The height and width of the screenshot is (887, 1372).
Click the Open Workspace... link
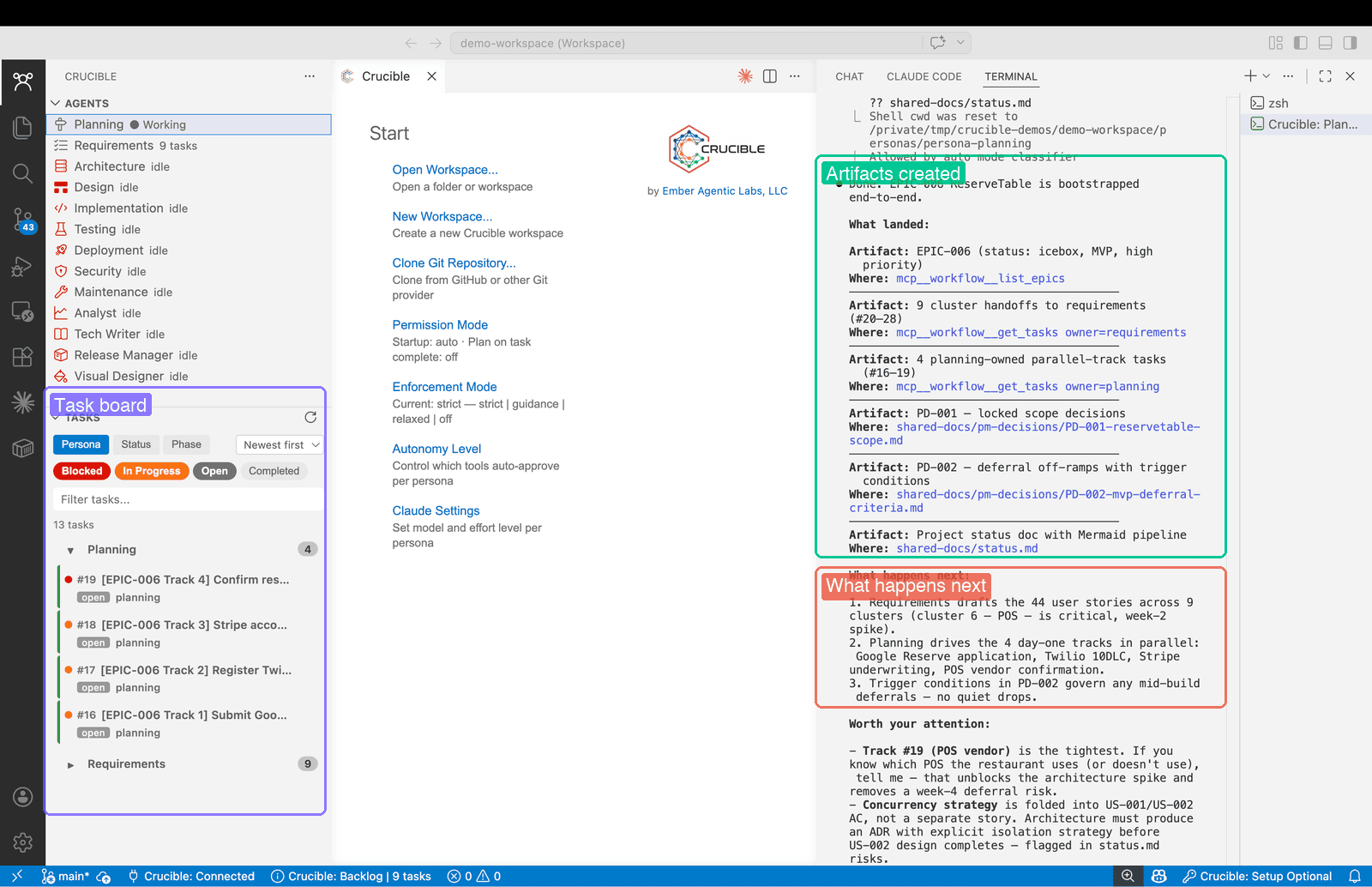coord(445,170)
